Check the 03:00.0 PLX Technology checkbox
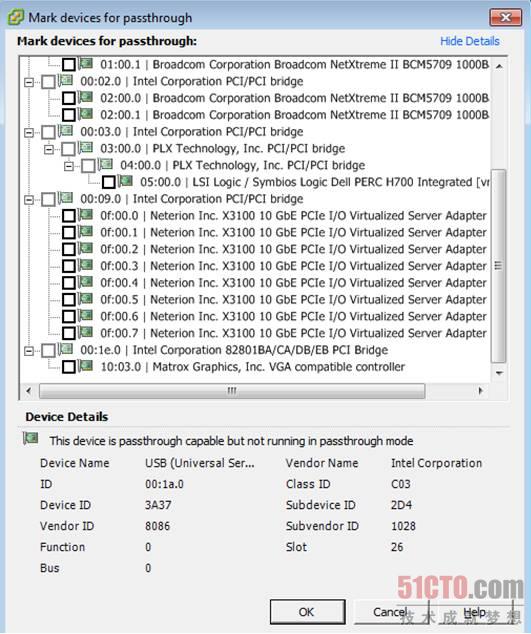This screenshot has height=634, width=531. [x=68, y=149]
